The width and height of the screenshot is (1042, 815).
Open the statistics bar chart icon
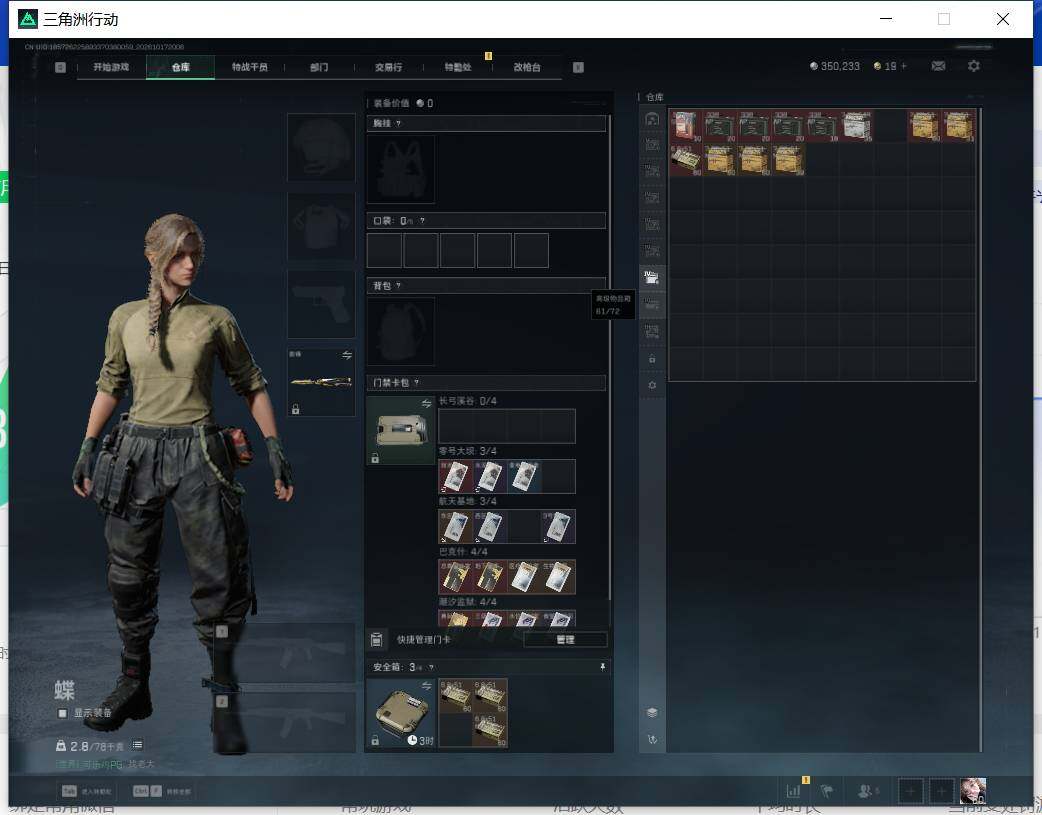793,790
